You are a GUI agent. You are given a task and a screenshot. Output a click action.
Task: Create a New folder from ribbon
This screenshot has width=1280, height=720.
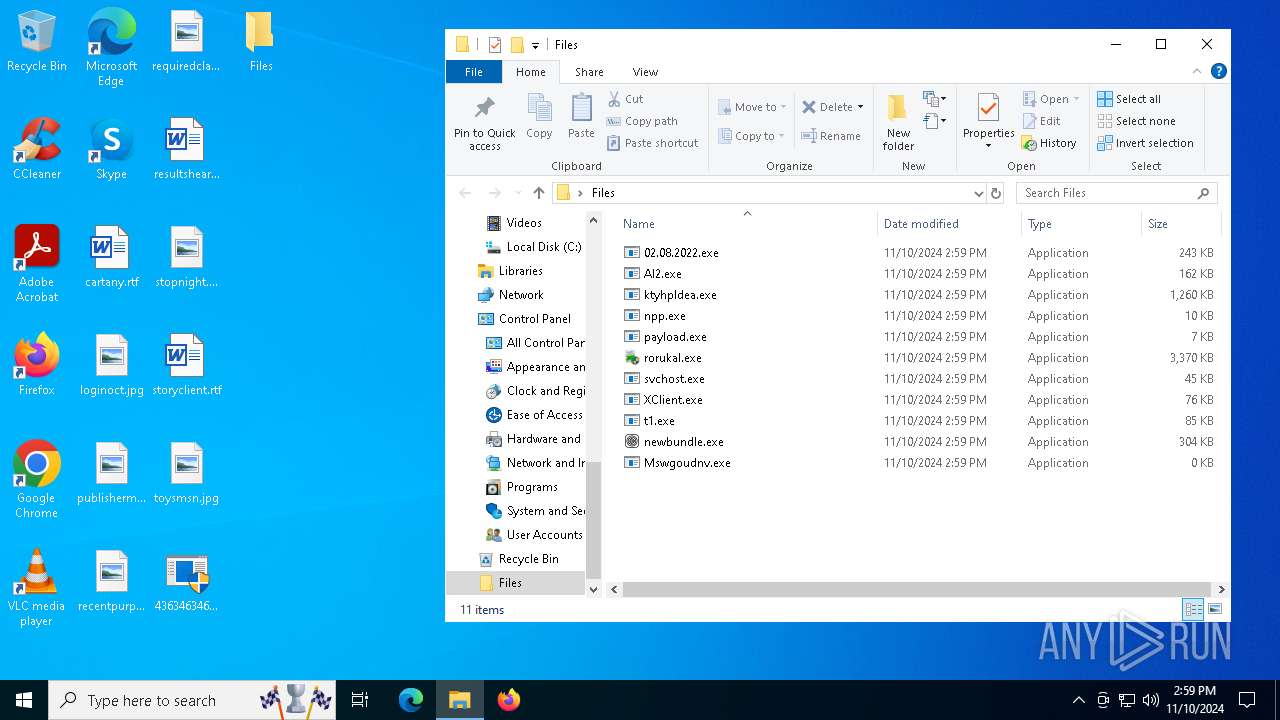click(x=898, y=122)
